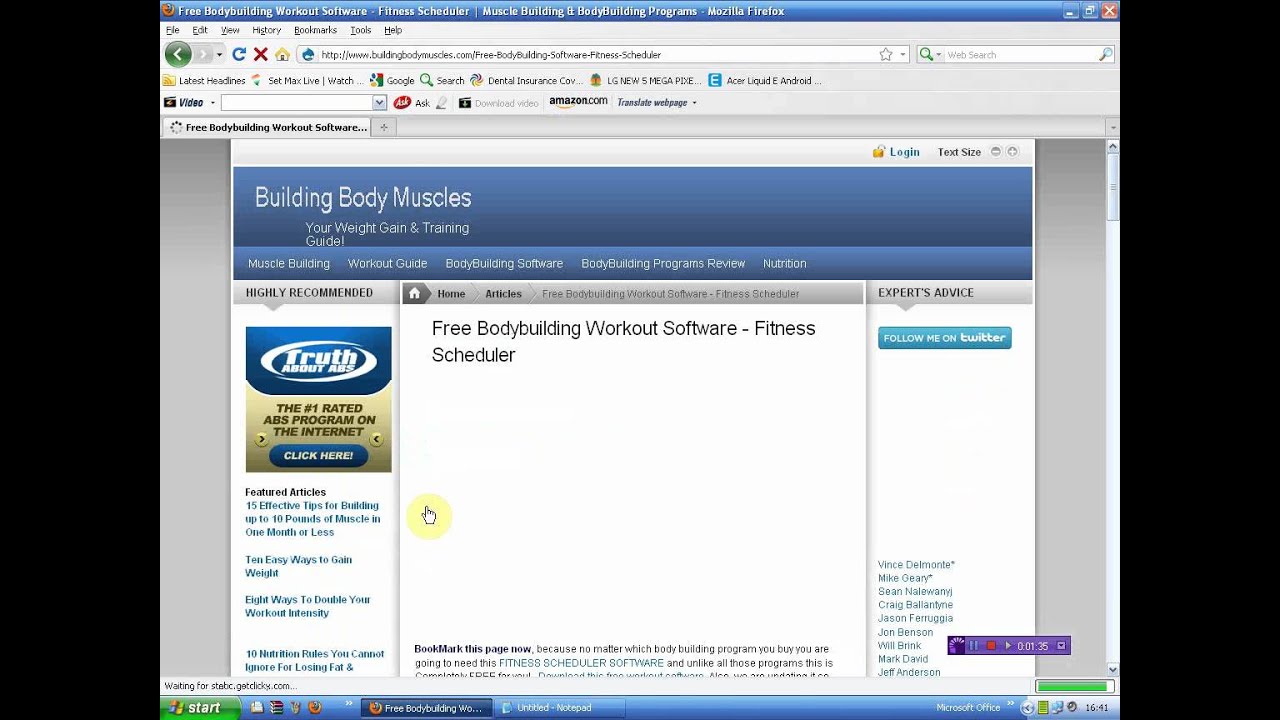
Task: Go back with the green Back arrow
Action: [x=177, y=54]
